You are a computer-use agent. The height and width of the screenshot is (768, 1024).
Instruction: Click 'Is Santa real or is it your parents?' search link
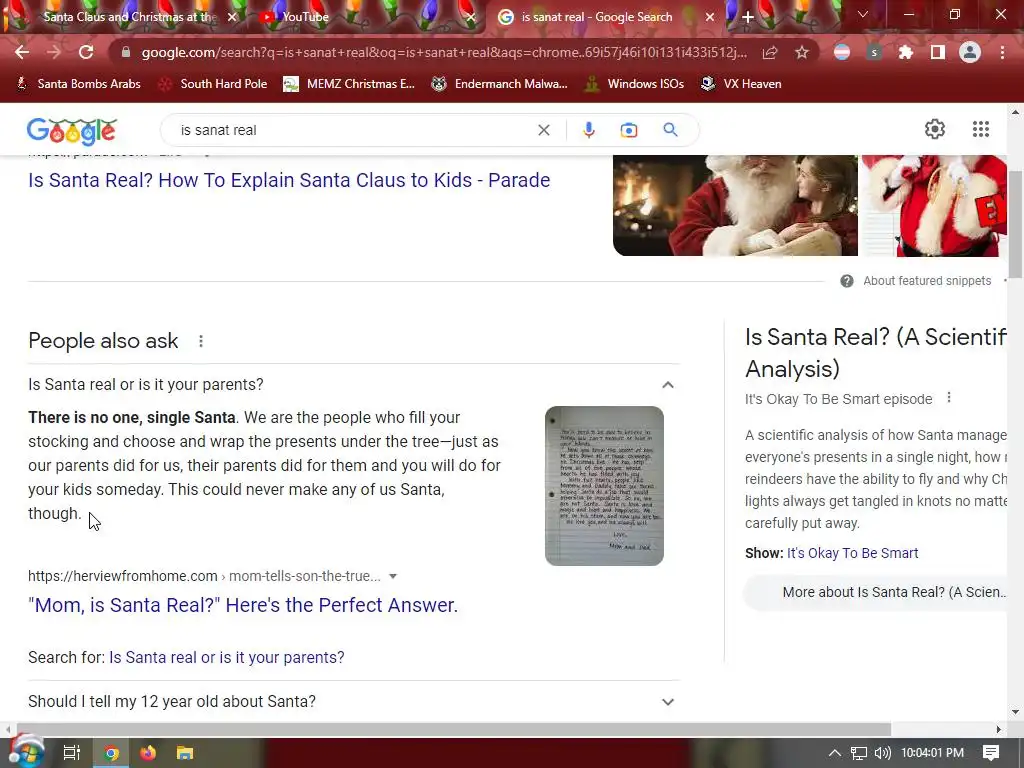pos(227,658)
